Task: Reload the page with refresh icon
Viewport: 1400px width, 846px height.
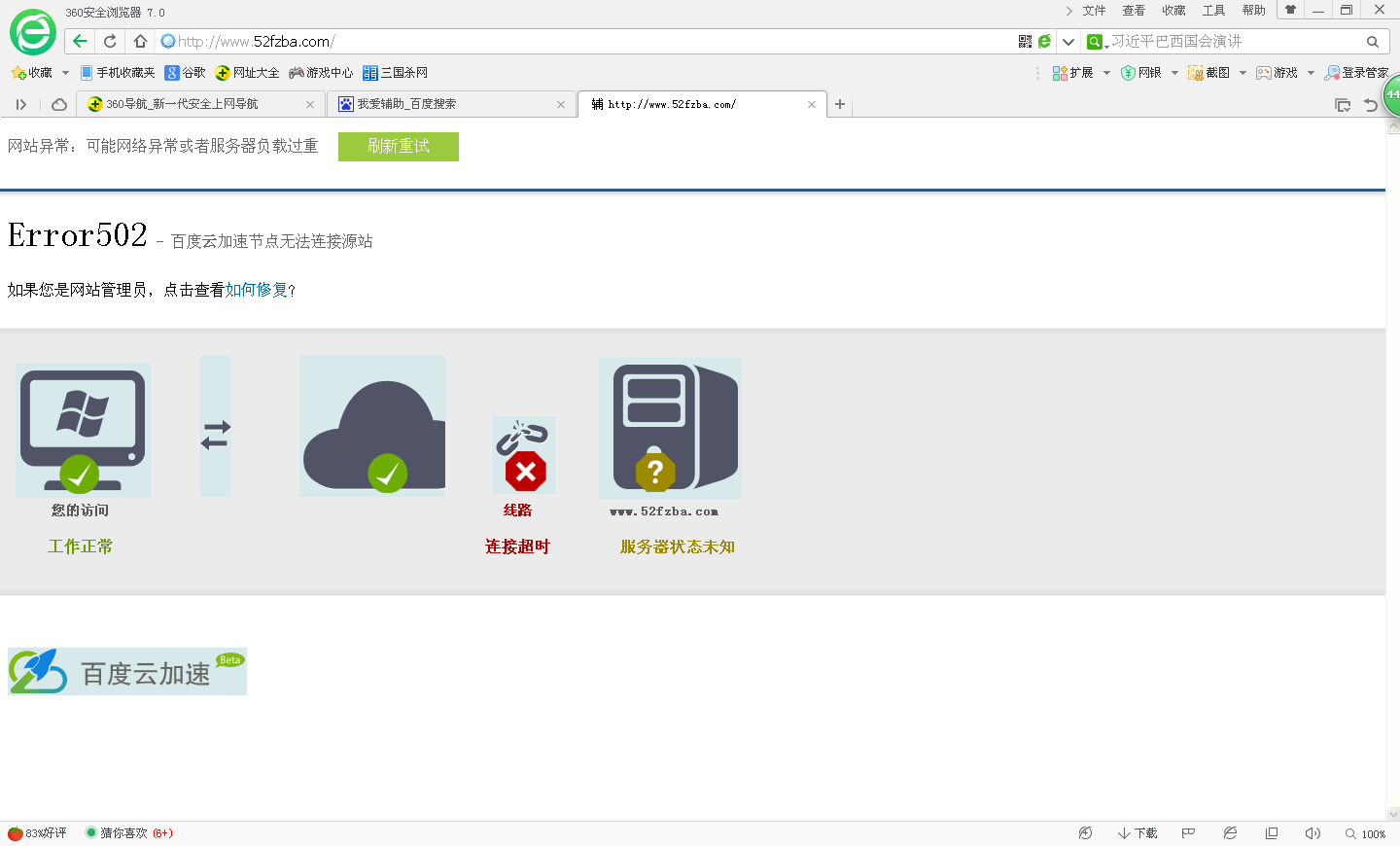Action: (x=110, y=41)
